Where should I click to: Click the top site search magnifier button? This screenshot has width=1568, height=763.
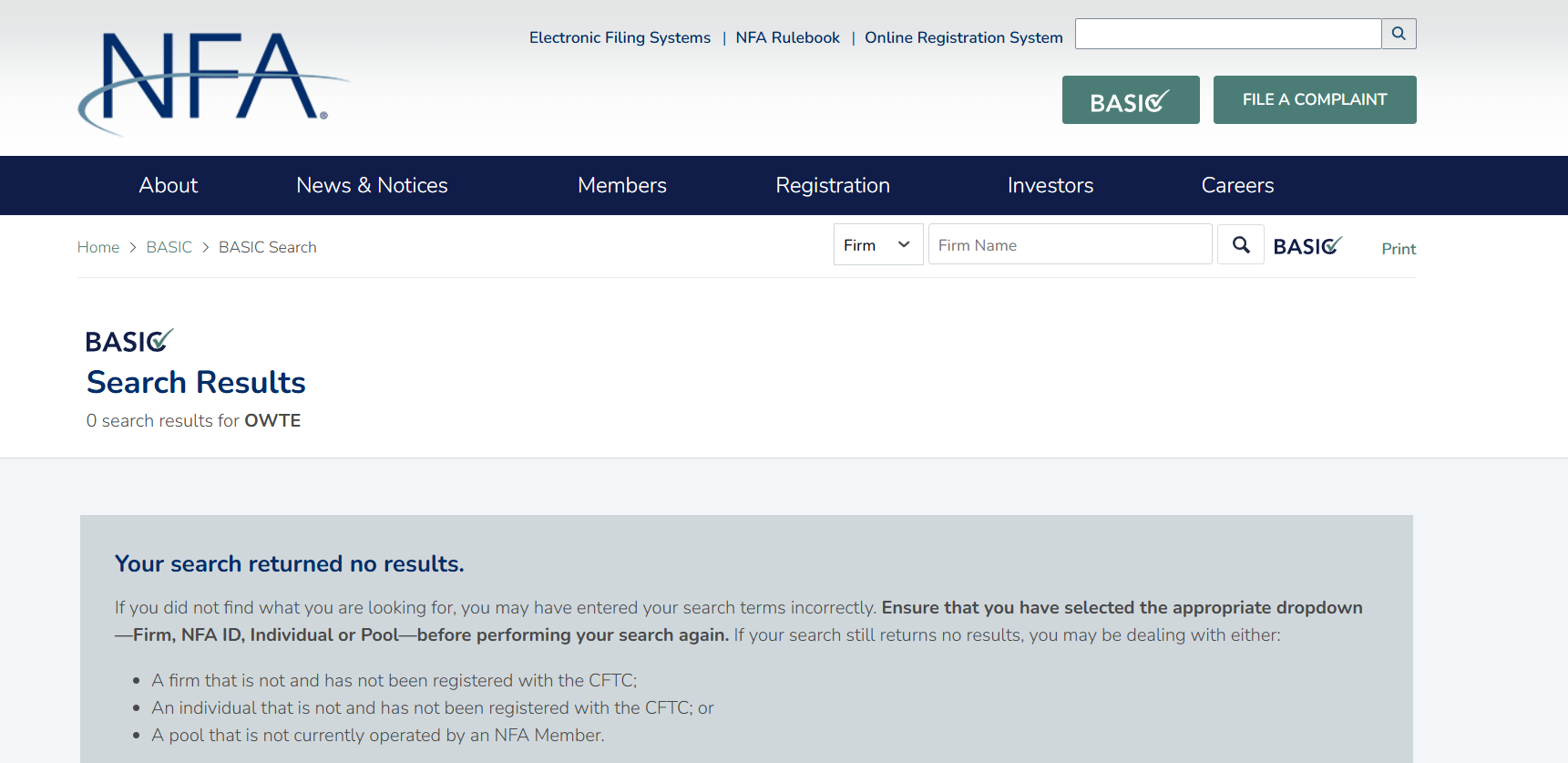pos(1399,34)
